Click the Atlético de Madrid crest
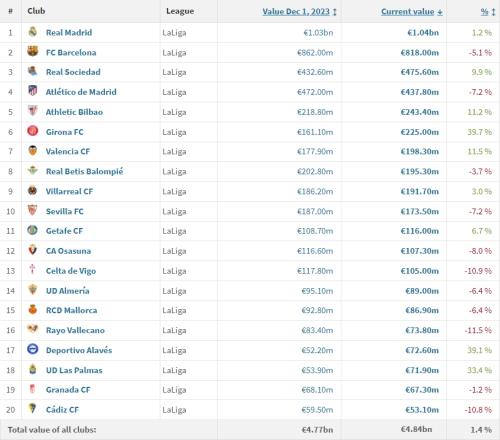This screenshot has height=440, width=500. click(33, 91)
